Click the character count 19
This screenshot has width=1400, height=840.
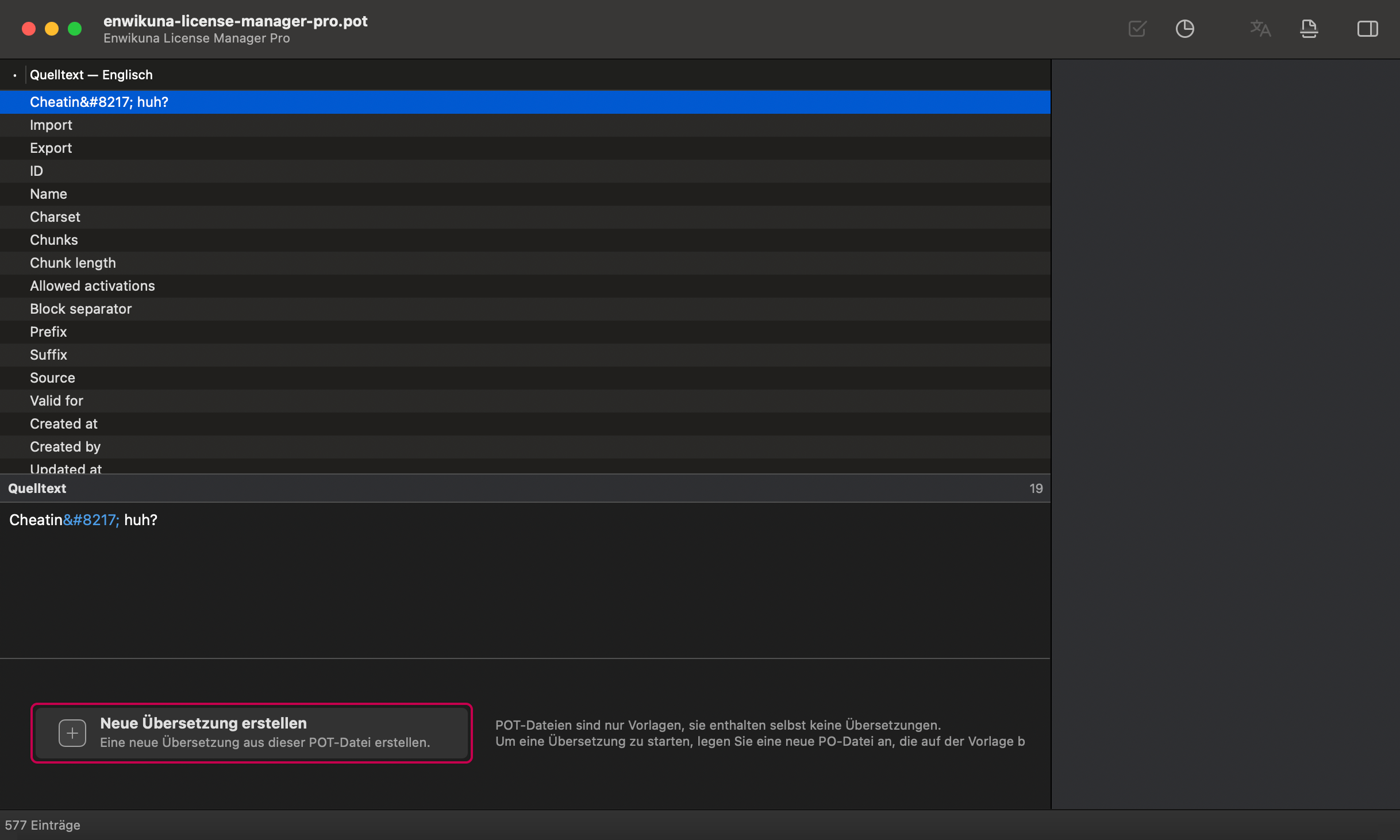tap(1036, 488)
